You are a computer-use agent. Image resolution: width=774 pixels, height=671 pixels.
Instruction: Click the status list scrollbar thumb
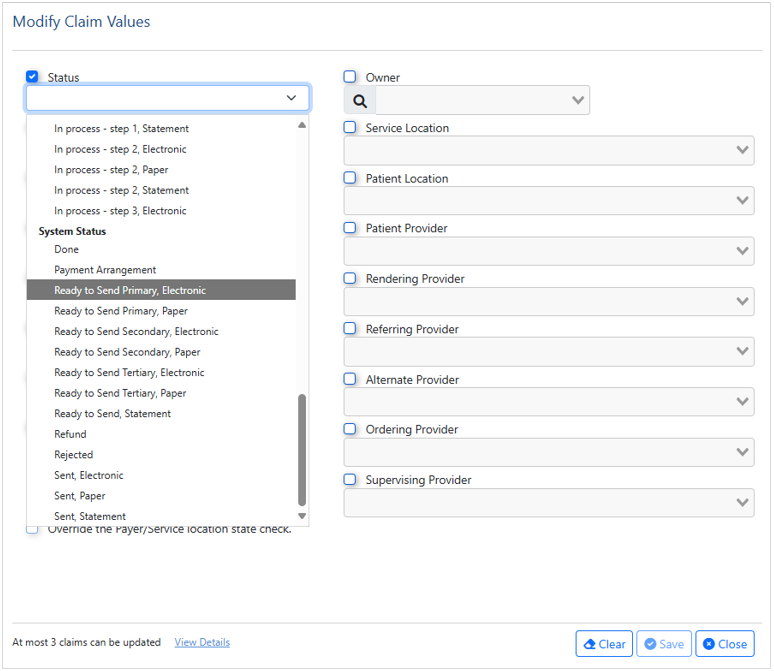[x=302, y=450]
